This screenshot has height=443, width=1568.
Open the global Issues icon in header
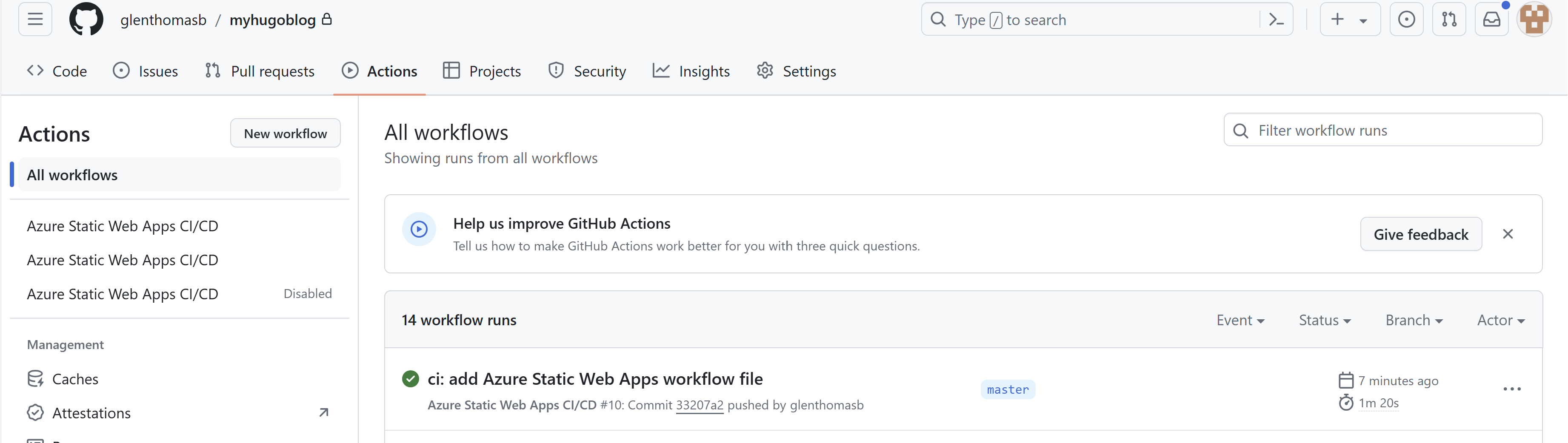tap(1406, 20)
